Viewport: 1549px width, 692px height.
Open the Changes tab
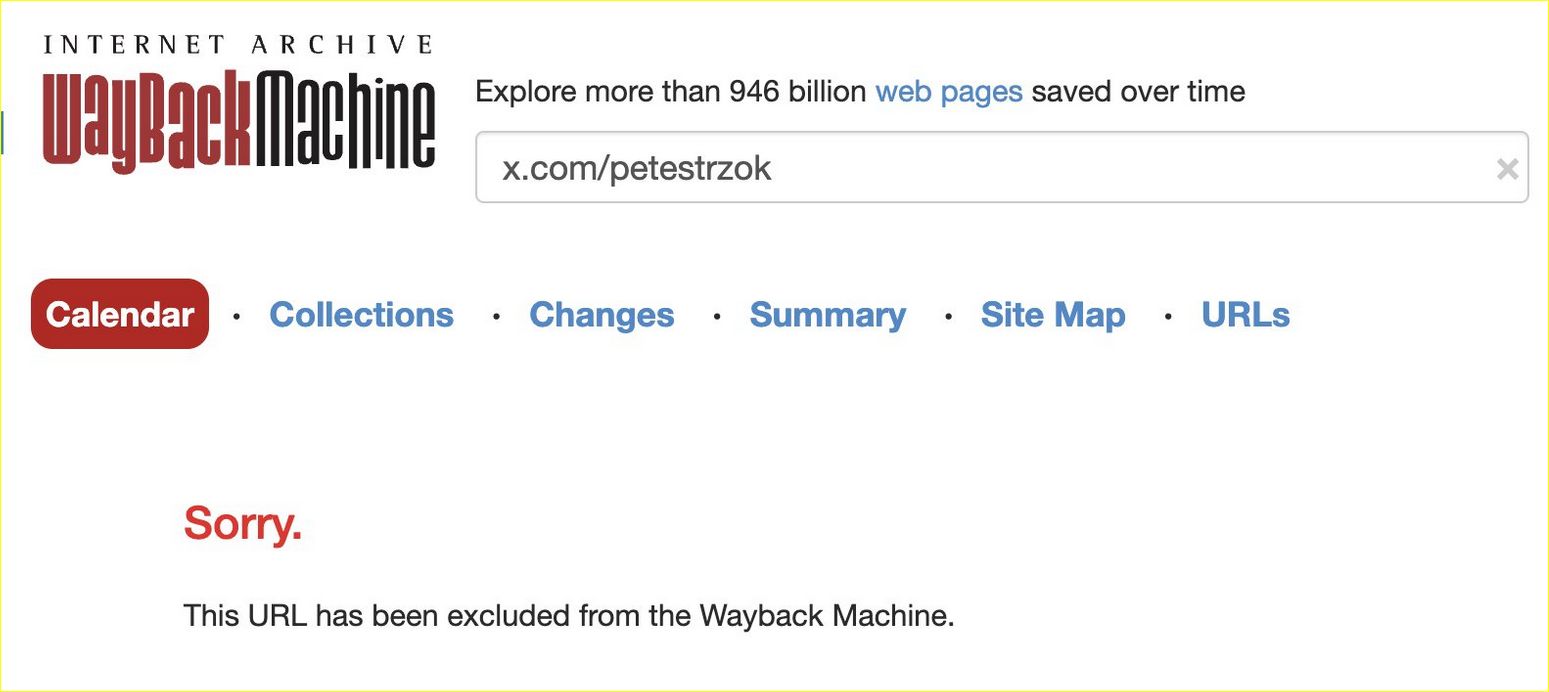pyautogui.click(x=602, y=315)
